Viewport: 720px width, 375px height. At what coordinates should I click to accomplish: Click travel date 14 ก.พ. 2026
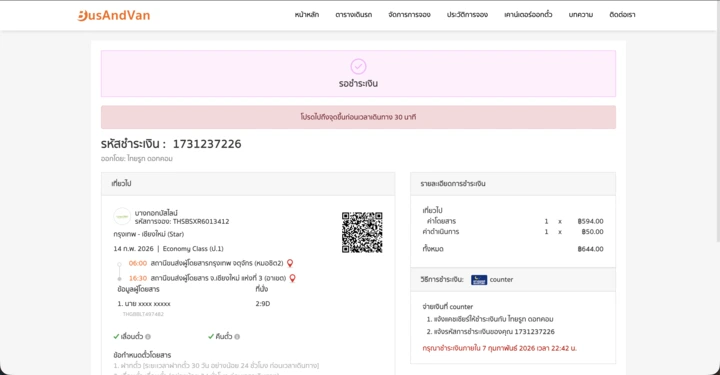coord(134,249)
